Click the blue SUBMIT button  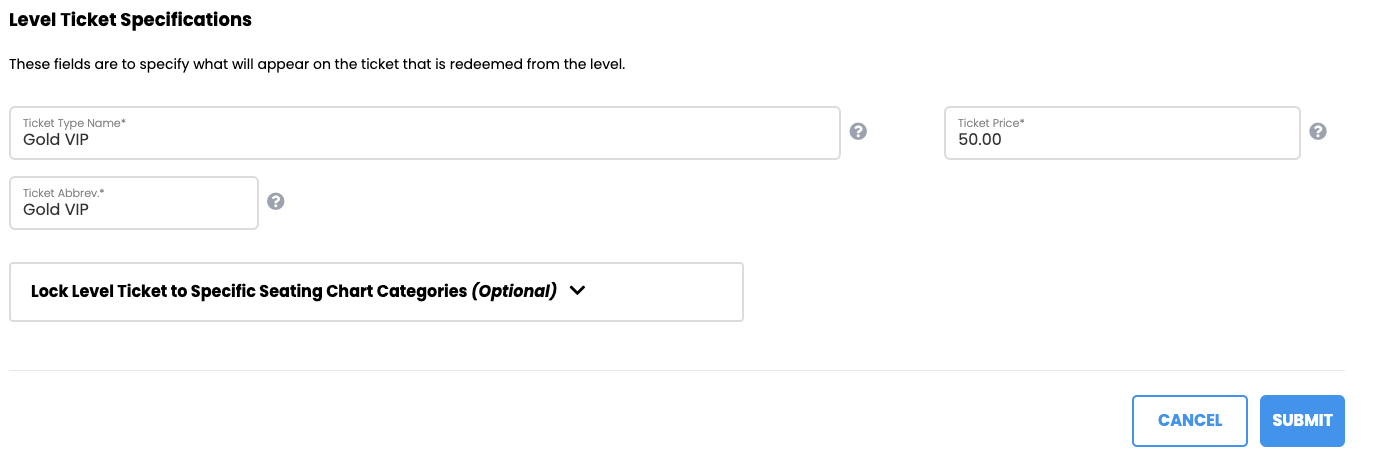click(1302, 421)
